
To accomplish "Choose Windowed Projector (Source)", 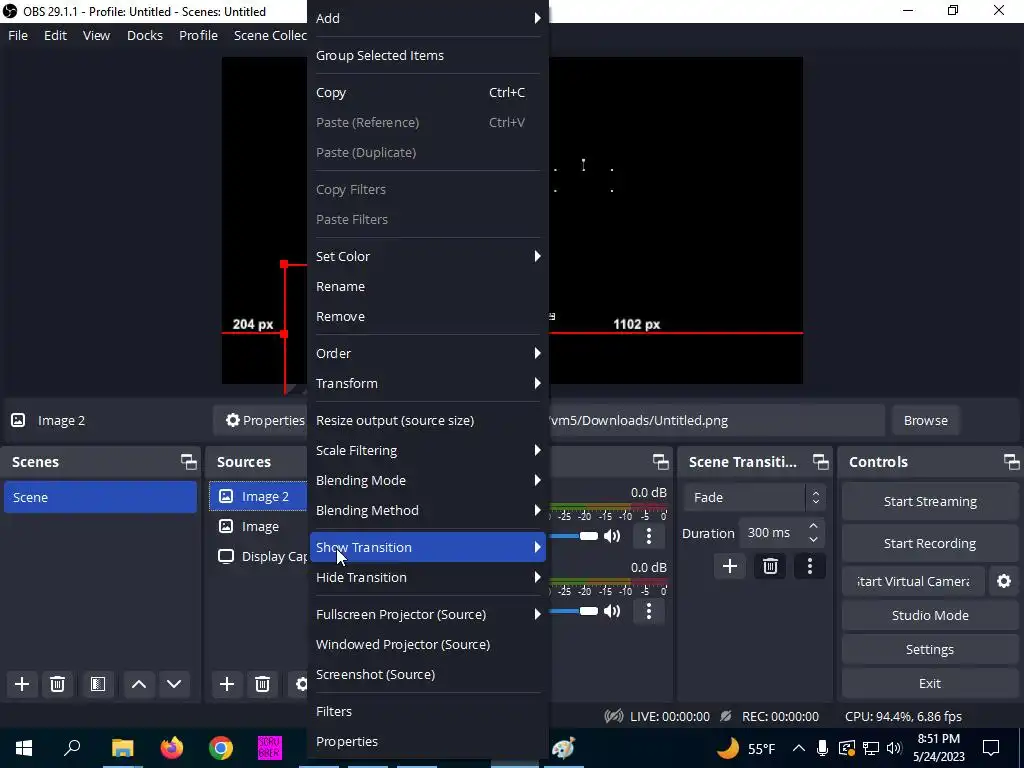I will tap(427, 645).
